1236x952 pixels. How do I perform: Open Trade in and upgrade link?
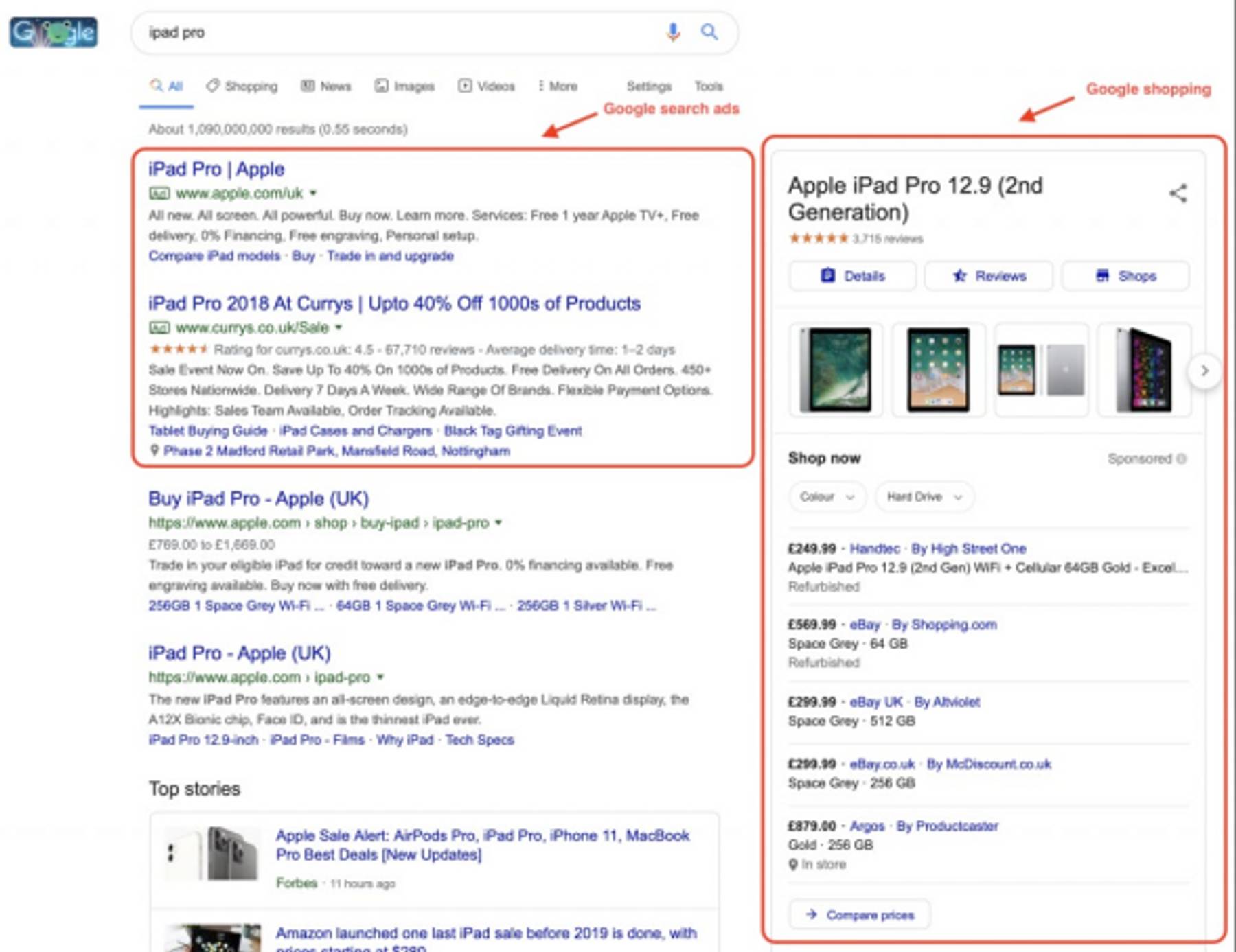390,255
